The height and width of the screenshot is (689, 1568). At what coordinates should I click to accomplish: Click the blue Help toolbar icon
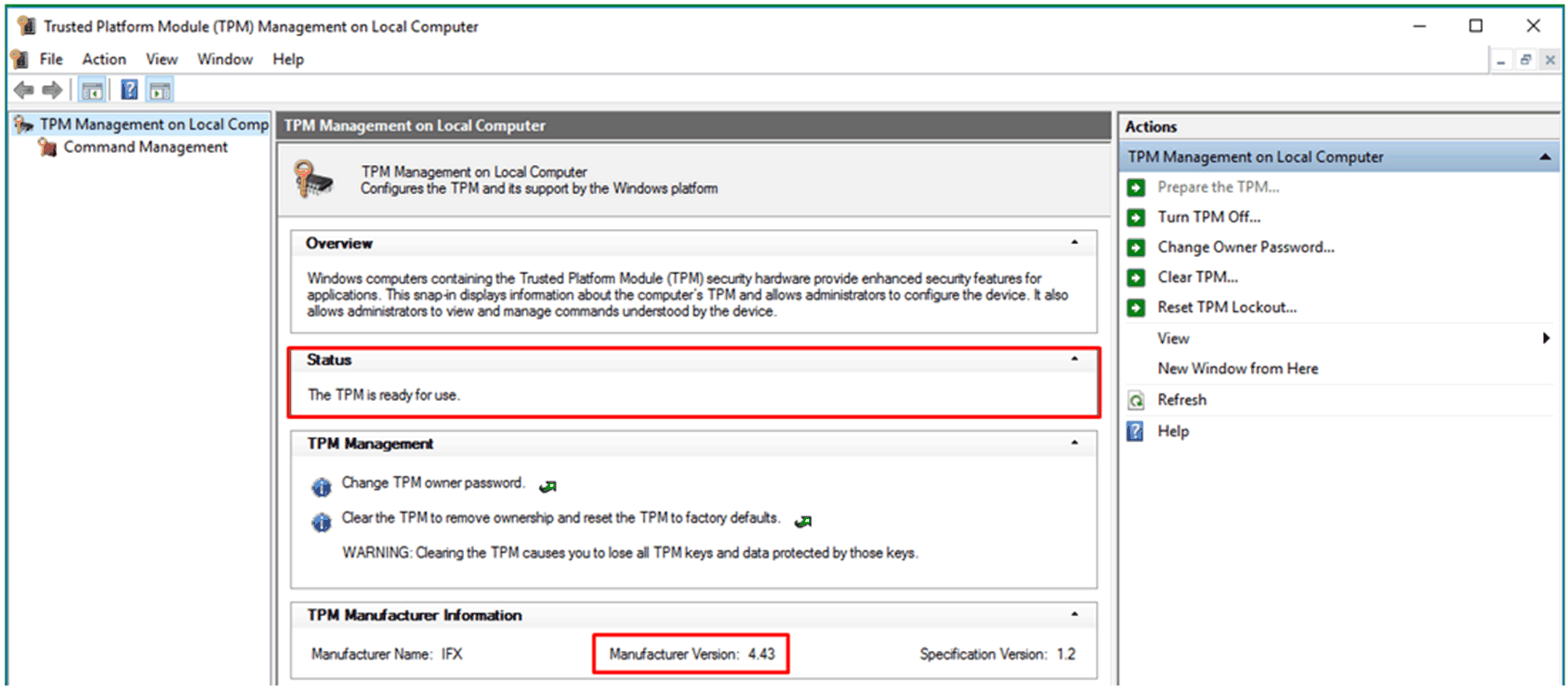click(x=129, y=90)
